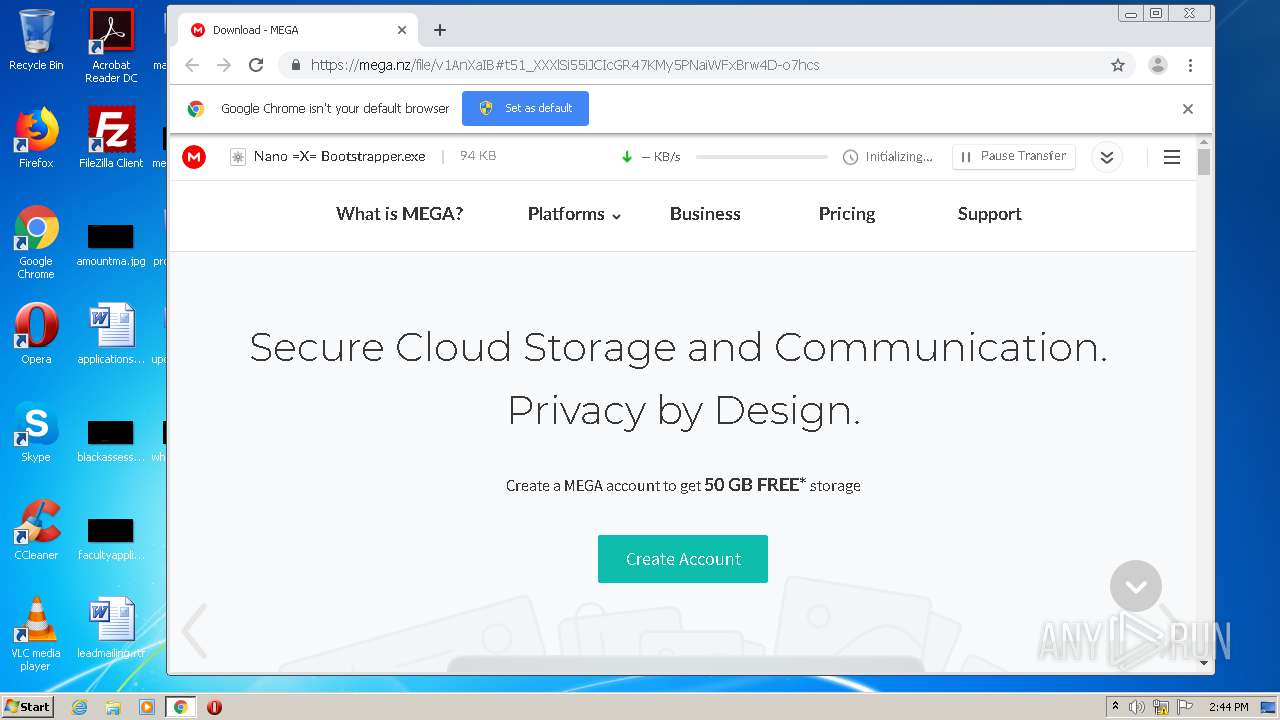Open the MEGA hamburger menu

(x=1172, y=157)
